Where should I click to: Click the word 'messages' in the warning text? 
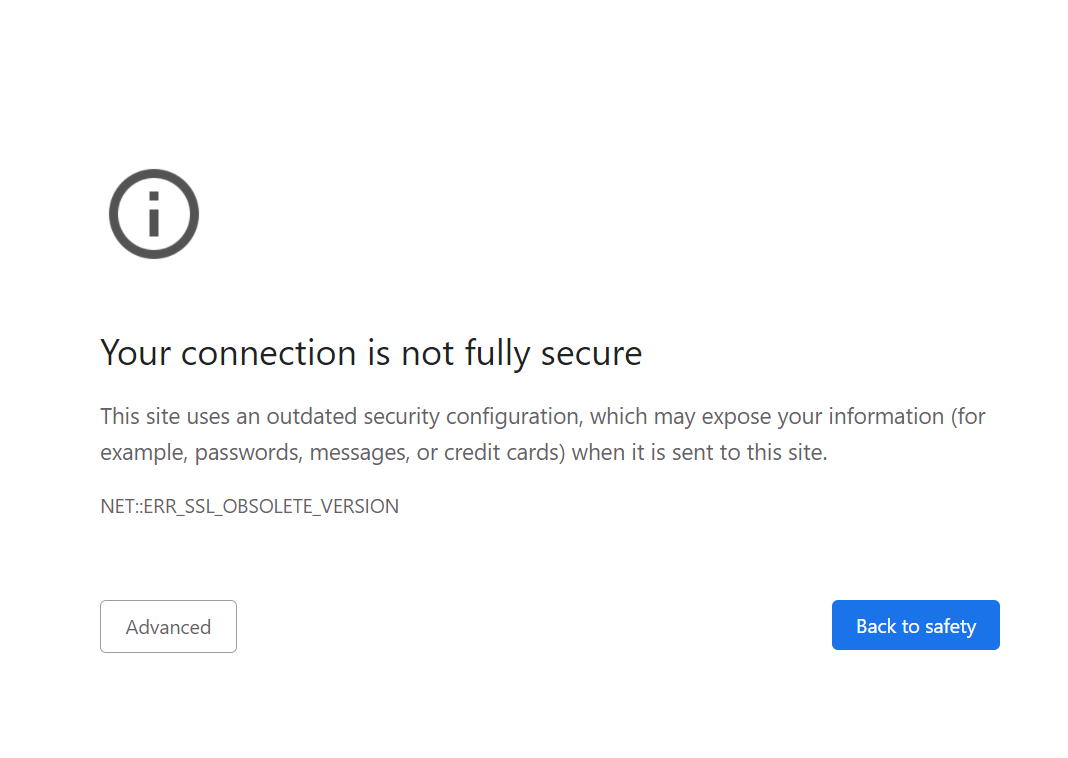[x=359, y=453]
